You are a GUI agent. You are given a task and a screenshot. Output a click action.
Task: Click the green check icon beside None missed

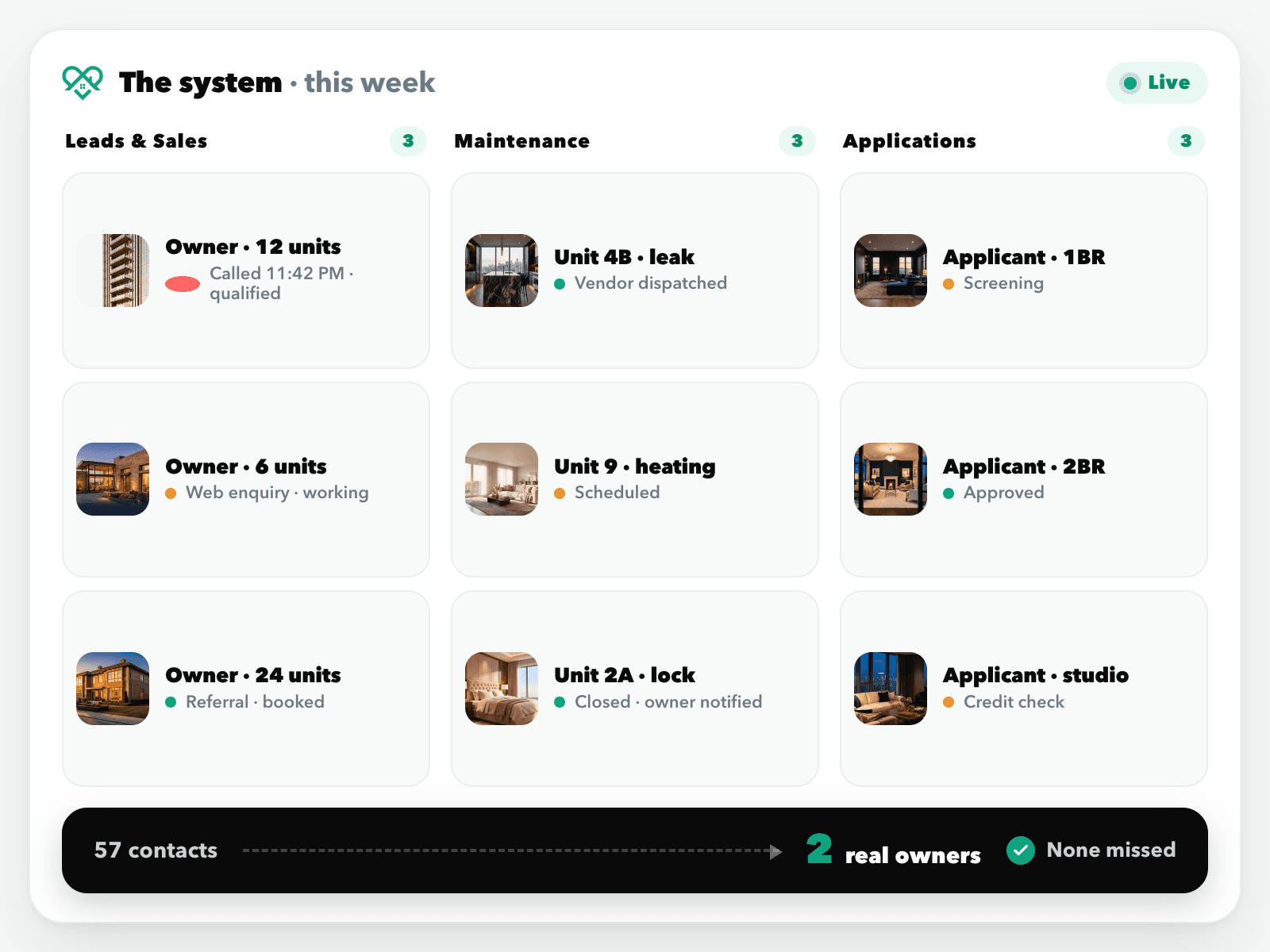(x=1021, y=850)
